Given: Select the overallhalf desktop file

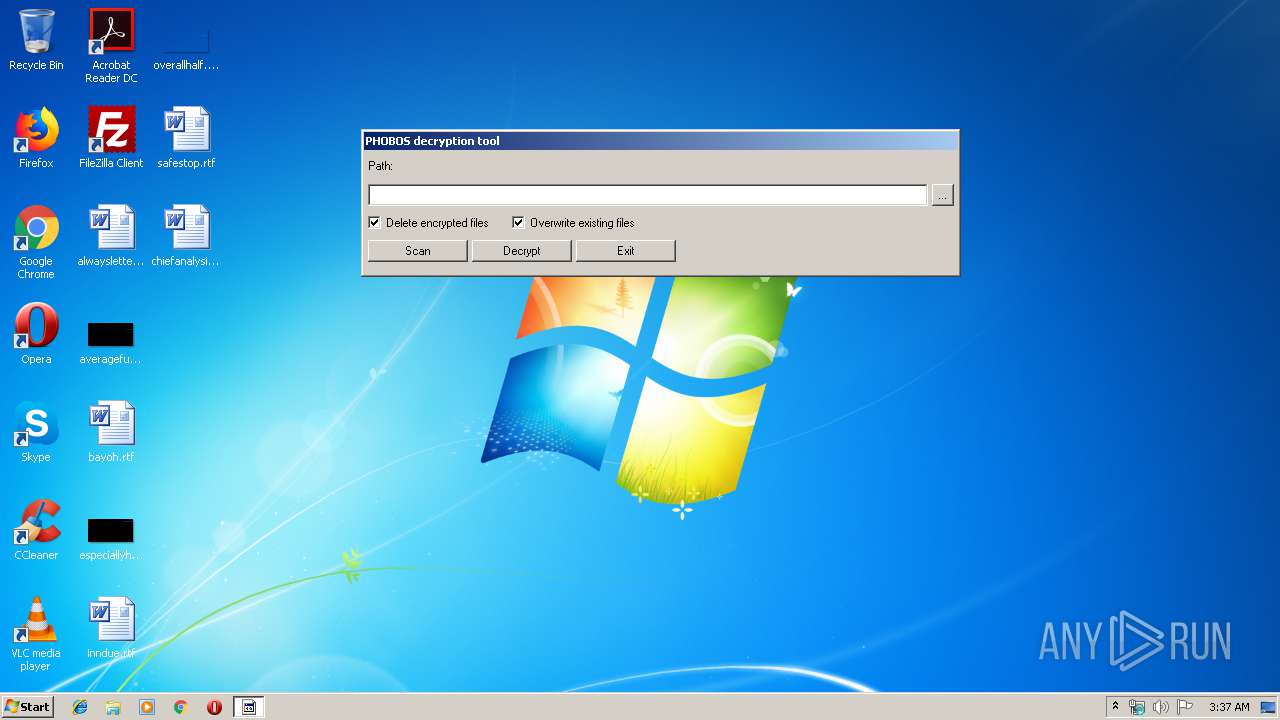Looking at the screenshot, I should click(x=186, y=48).
